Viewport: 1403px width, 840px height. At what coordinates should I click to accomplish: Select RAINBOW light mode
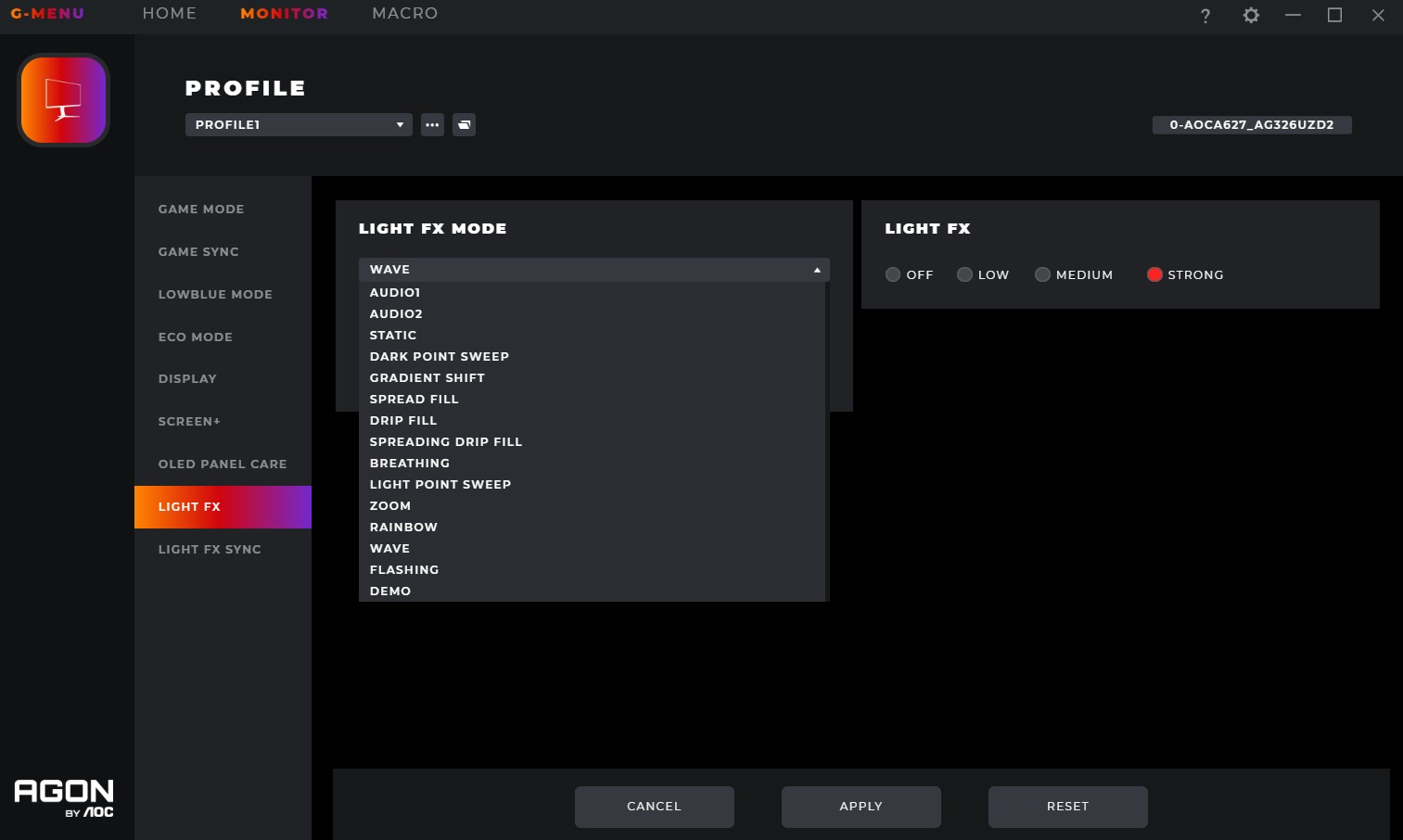click(592, 528)
